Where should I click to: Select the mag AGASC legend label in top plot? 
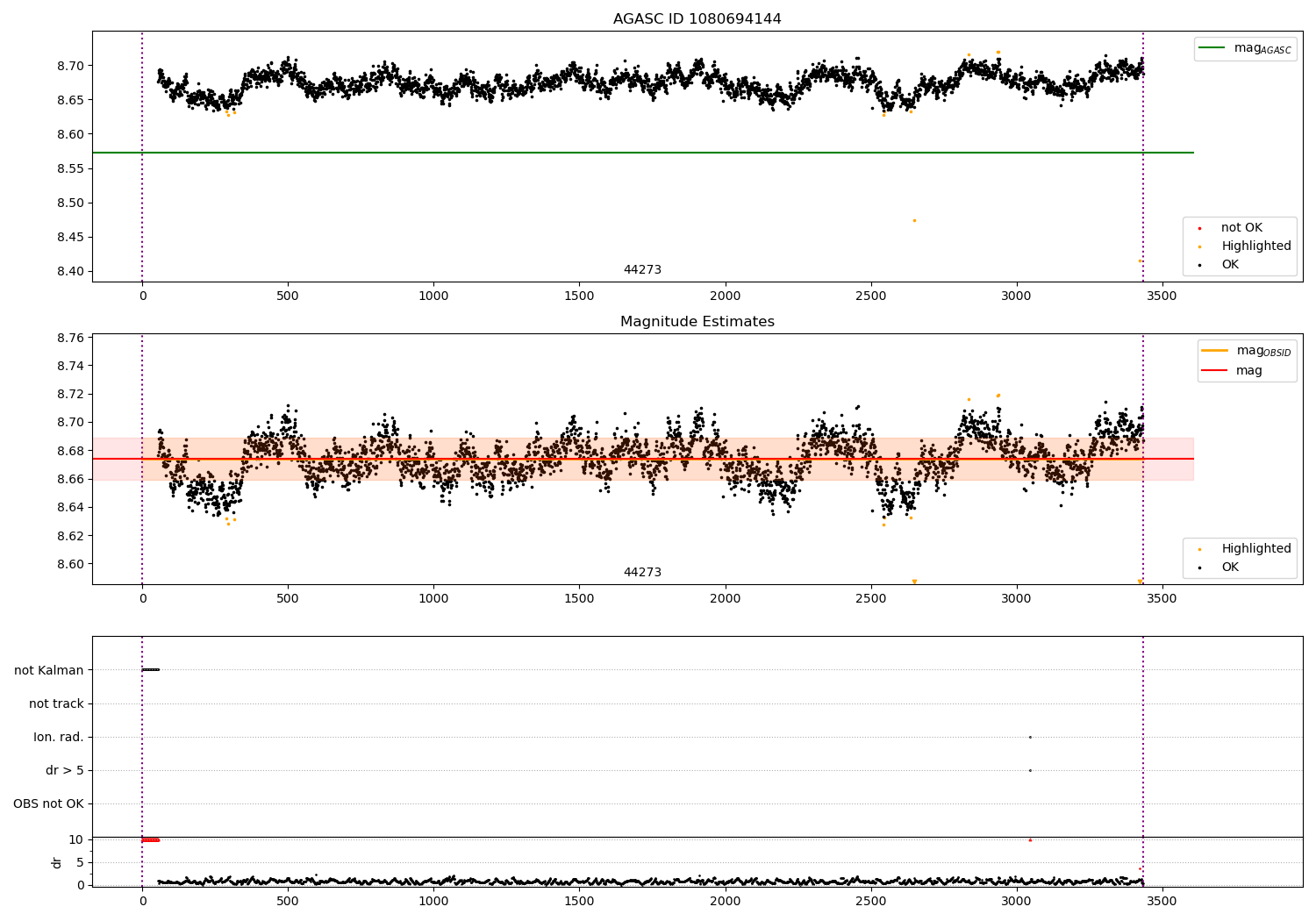click(1262, 48)
